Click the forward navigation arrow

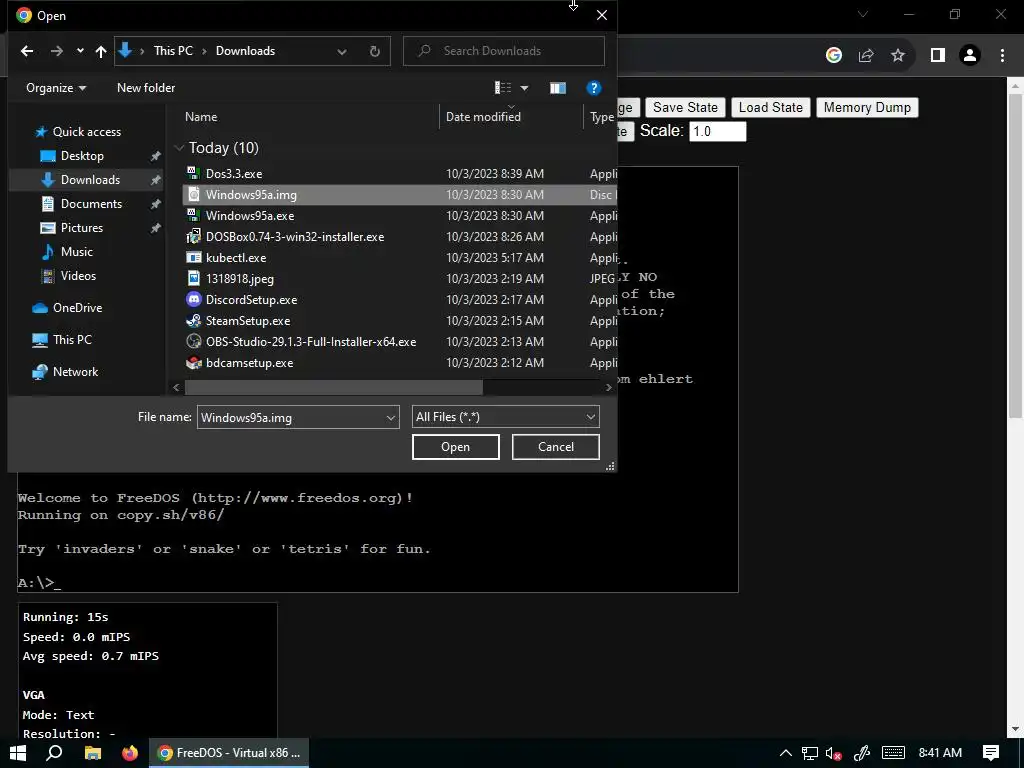pos(57,51)
